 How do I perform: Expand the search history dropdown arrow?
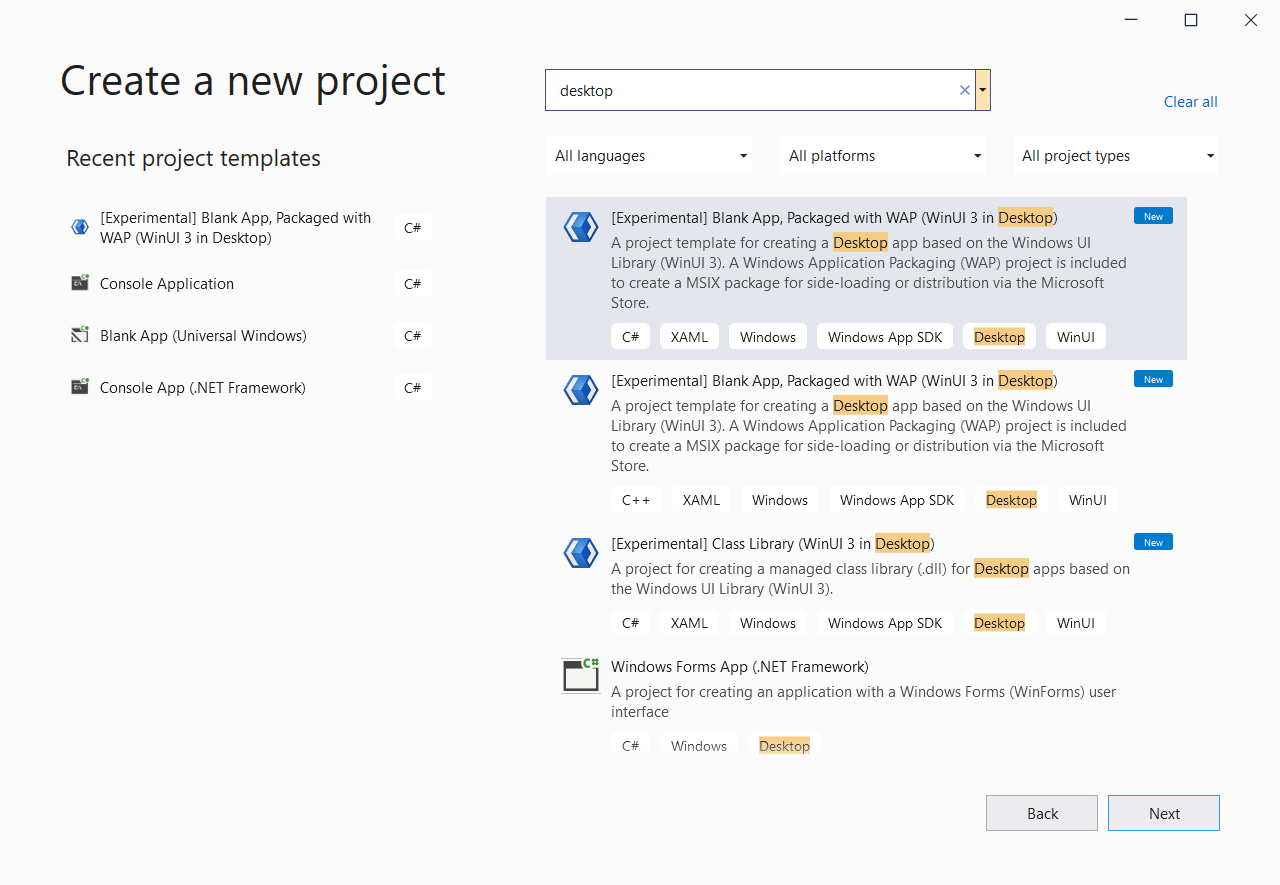coord(983,90)
